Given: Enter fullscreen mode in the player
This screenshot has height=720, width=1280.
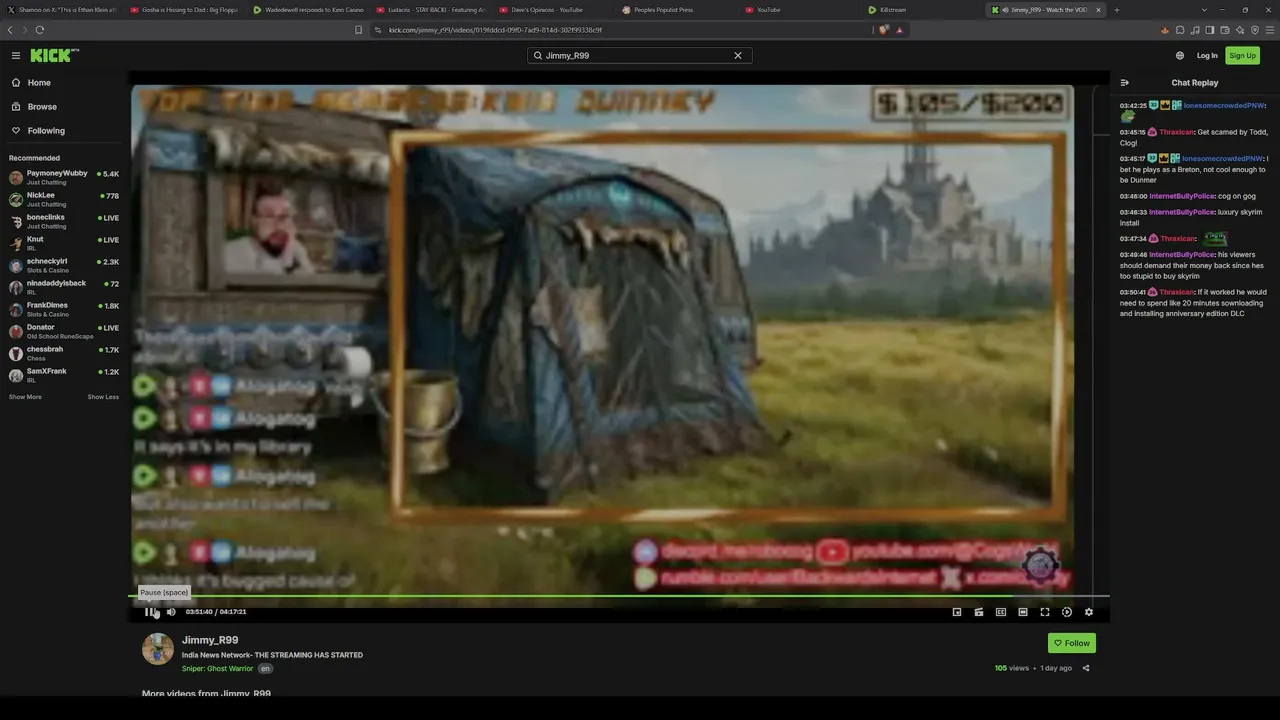Looking at the screenshot, I should point(1045,612).
